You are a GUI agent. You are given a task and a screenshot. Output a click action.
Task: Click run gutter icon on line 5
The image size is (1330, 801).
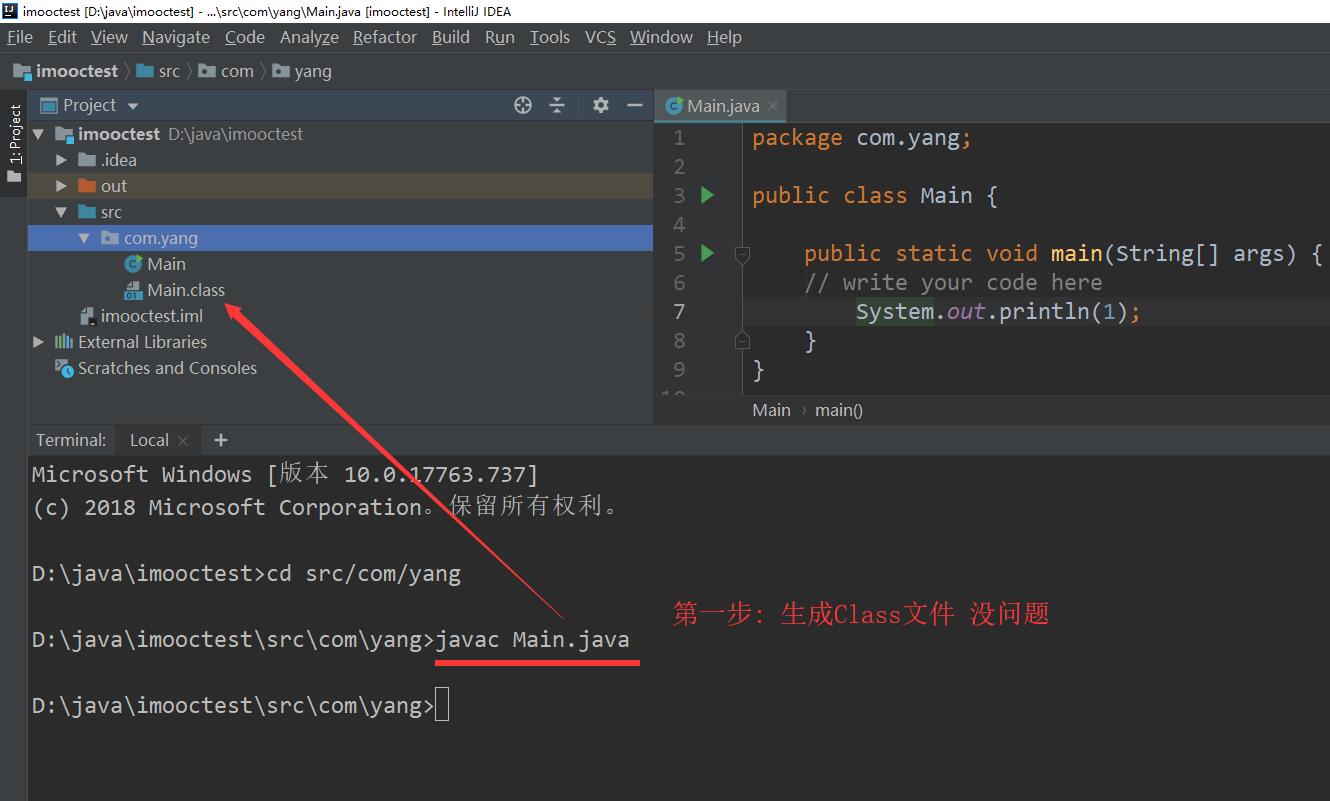(x=708, y=253)
